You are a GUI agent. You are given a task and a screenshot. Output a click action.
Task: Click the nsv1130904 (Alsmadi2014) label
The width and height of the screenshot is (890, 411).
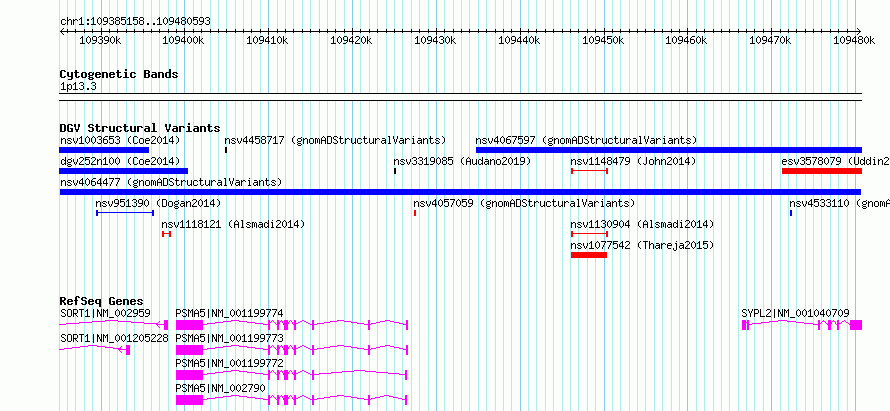click(642, 224)
